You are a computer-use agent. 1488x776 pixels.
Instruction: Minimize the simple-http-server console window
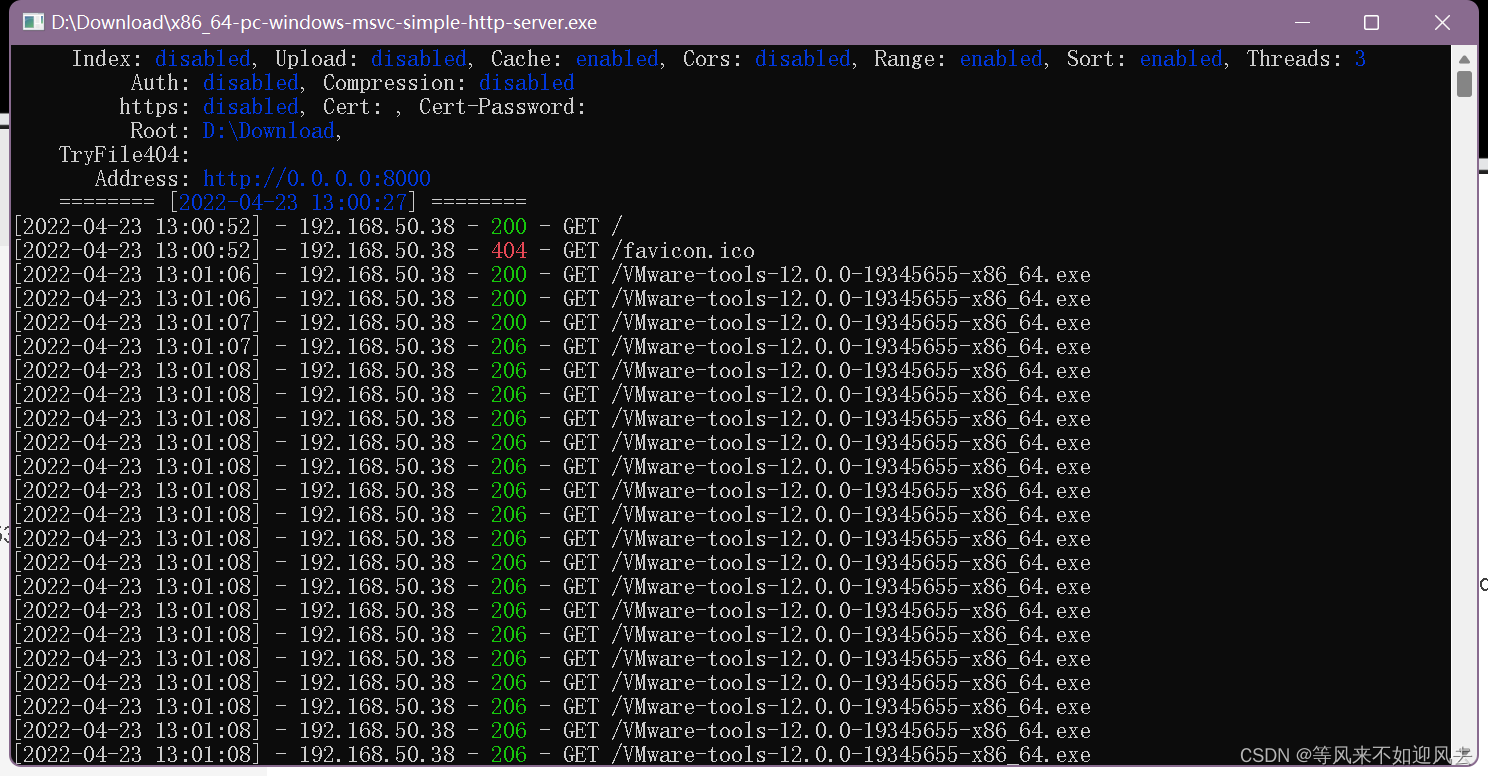(x=1301, y=22)
